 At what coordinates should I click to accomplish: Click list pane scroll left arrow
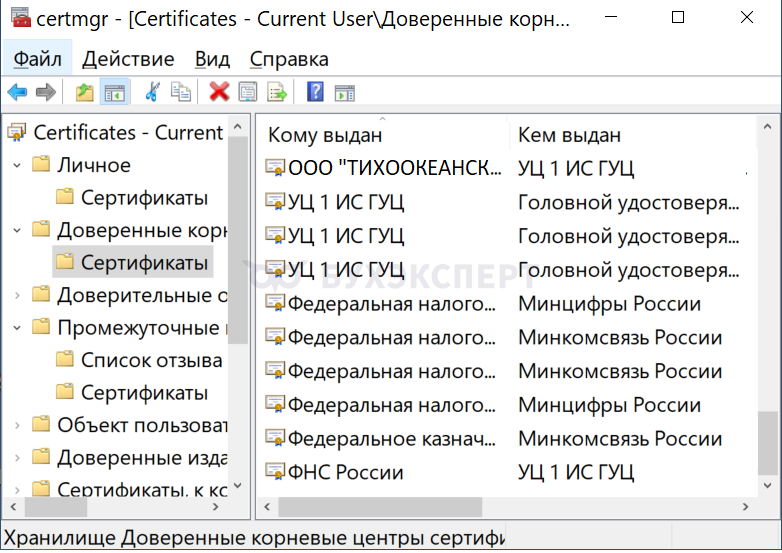click(267, 507)
